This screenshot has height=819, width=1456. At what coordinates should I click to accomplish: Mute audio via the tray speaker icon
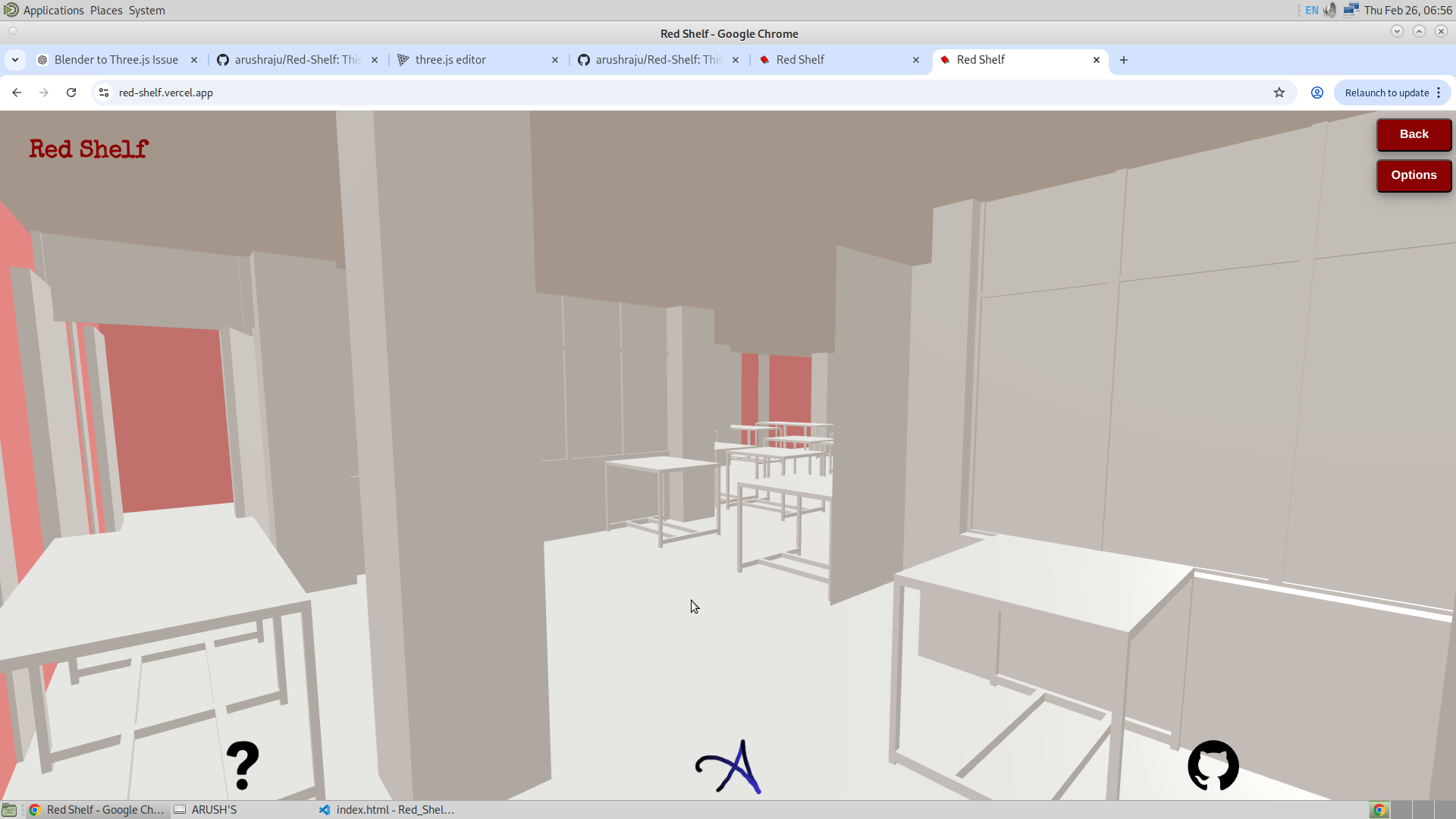click(x=1330, y=10)
